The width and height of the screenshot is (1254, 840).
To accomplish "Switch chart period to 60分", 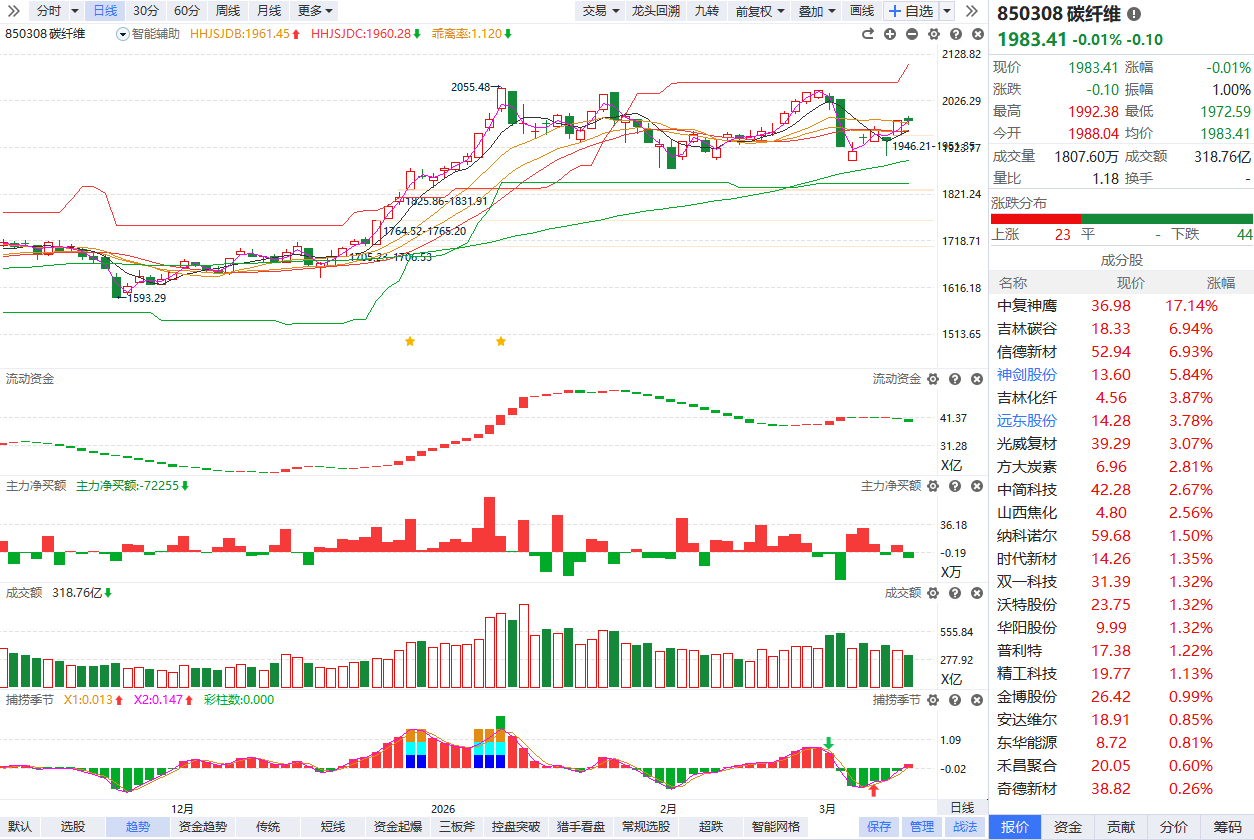I will 186,11.
